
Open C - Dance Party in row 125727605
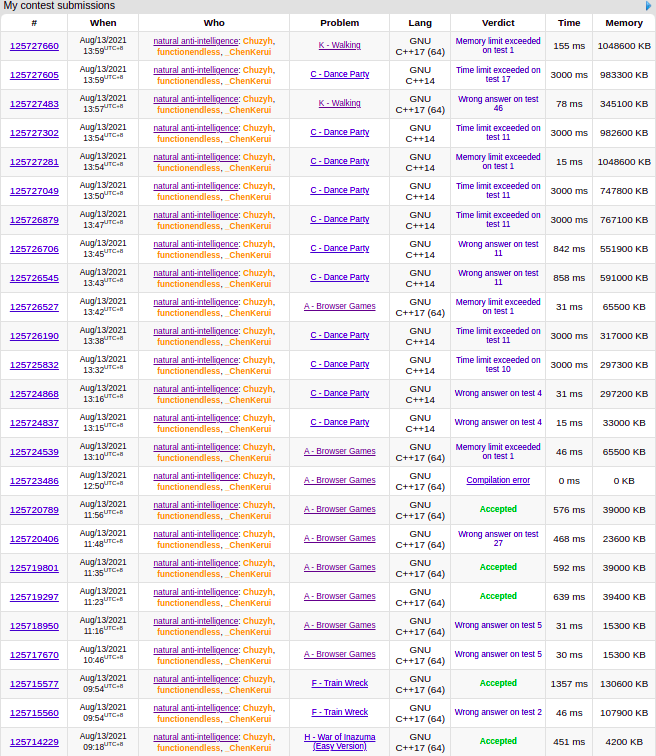(x=339, y=75)
